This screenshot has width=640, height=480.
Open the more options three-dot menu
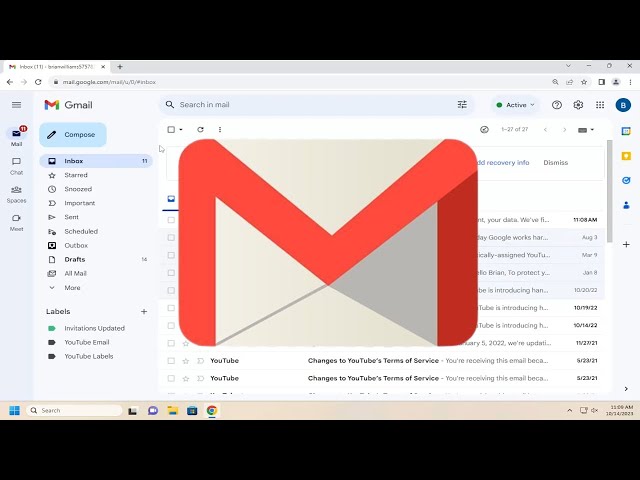pos(220,129)
